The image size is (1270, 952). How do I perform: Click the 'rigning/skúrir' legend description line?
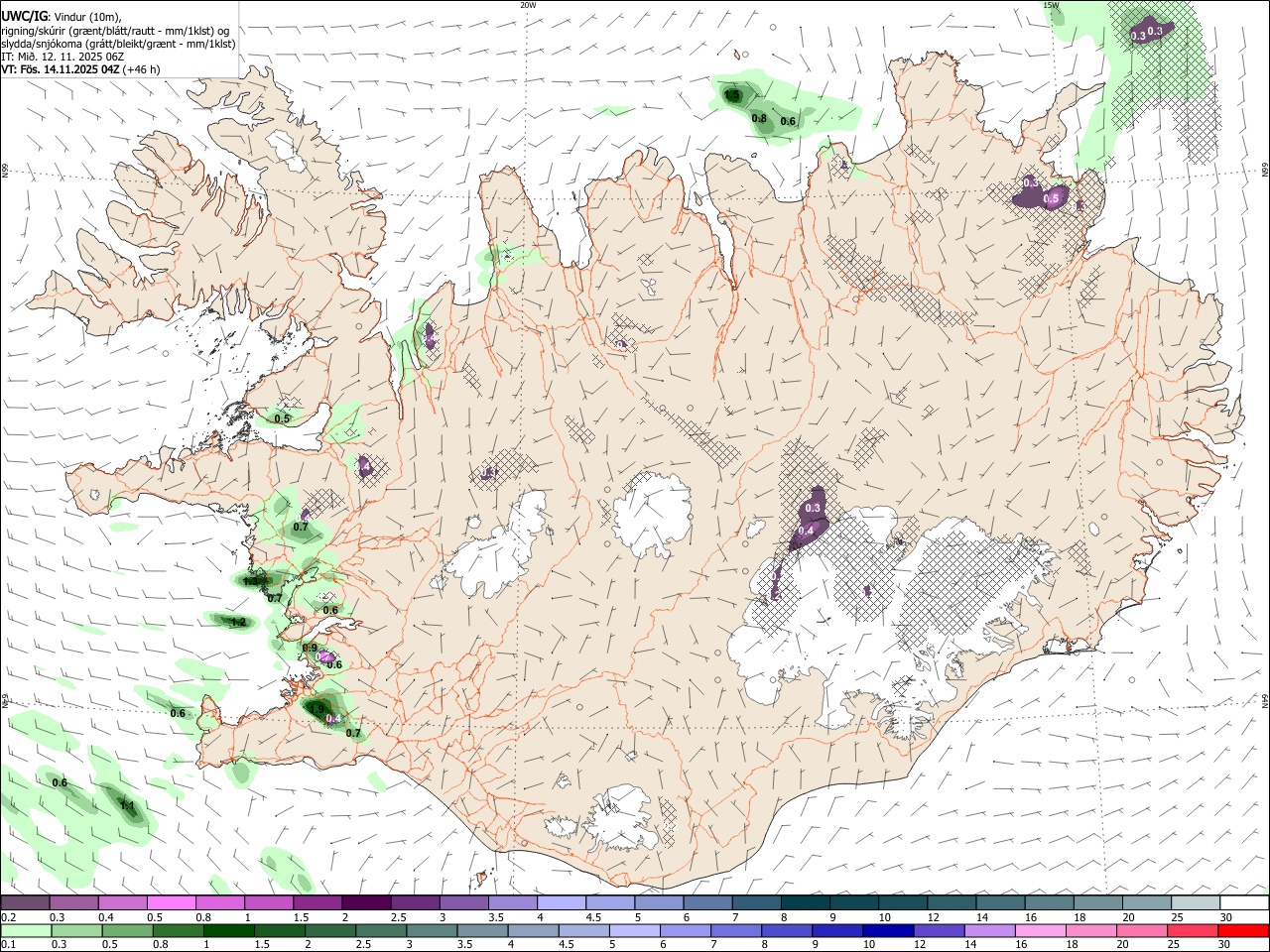point(115,31)
